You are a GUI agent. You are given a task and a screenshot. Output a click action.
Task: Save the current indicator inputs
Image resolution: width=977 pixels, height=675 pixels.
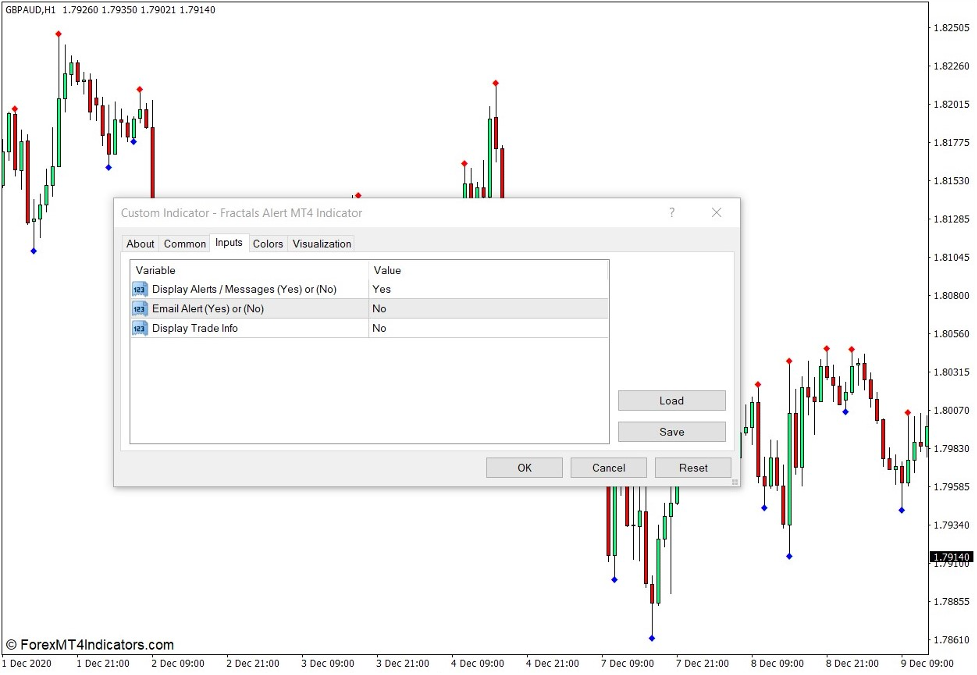point(671,432)
